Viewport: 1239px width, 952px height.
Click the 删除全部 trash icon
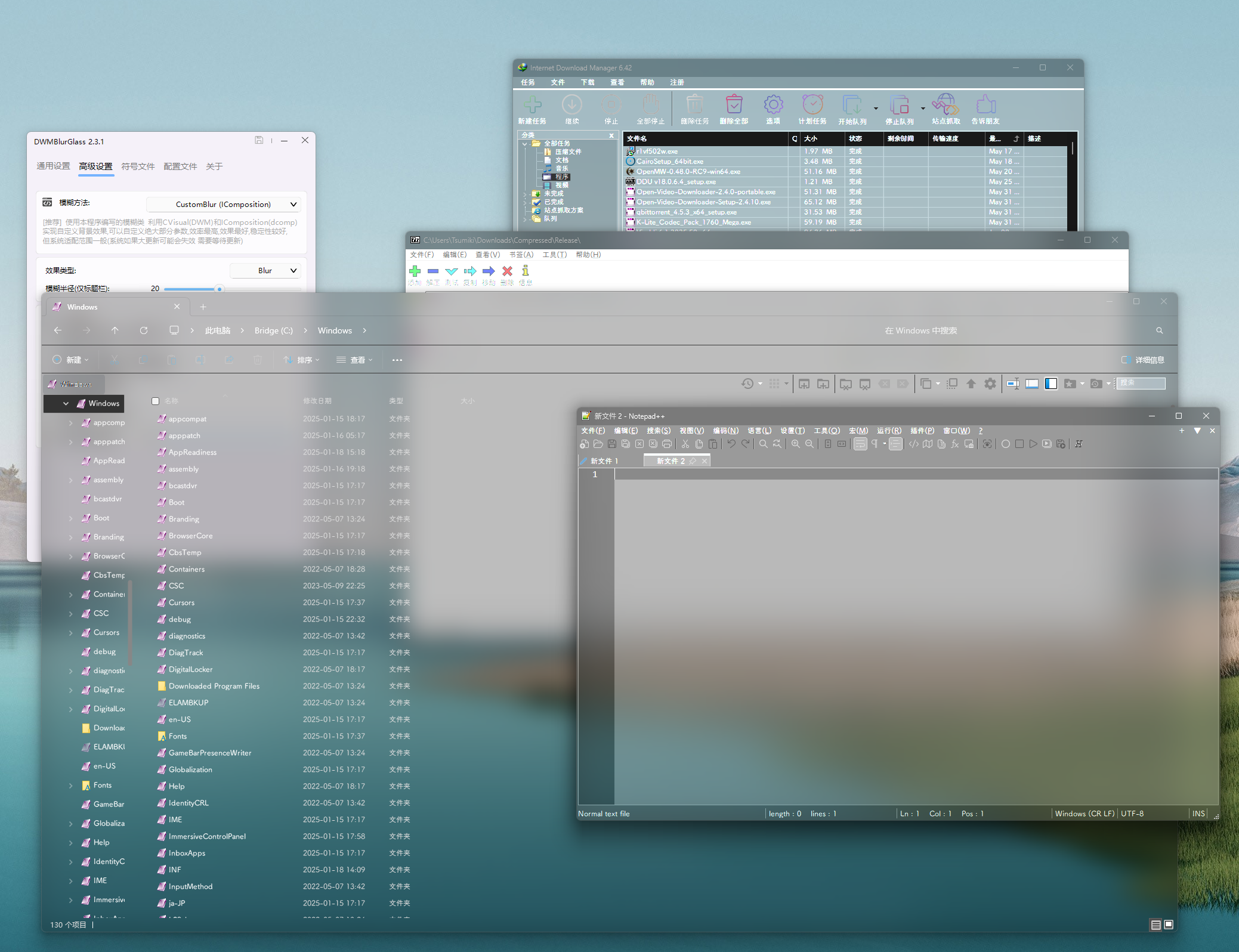(x=734, y=106)
